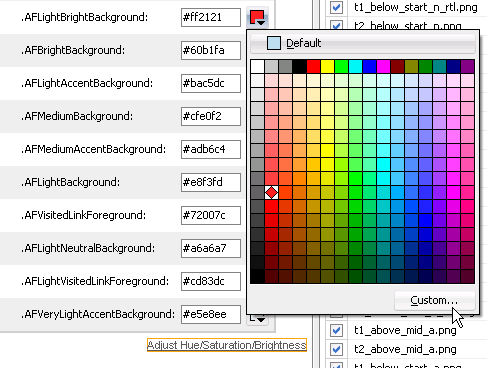487x368 pixels.
Task: Pick cyan in the top basic colors row
Action: click(x=355, y=67)
